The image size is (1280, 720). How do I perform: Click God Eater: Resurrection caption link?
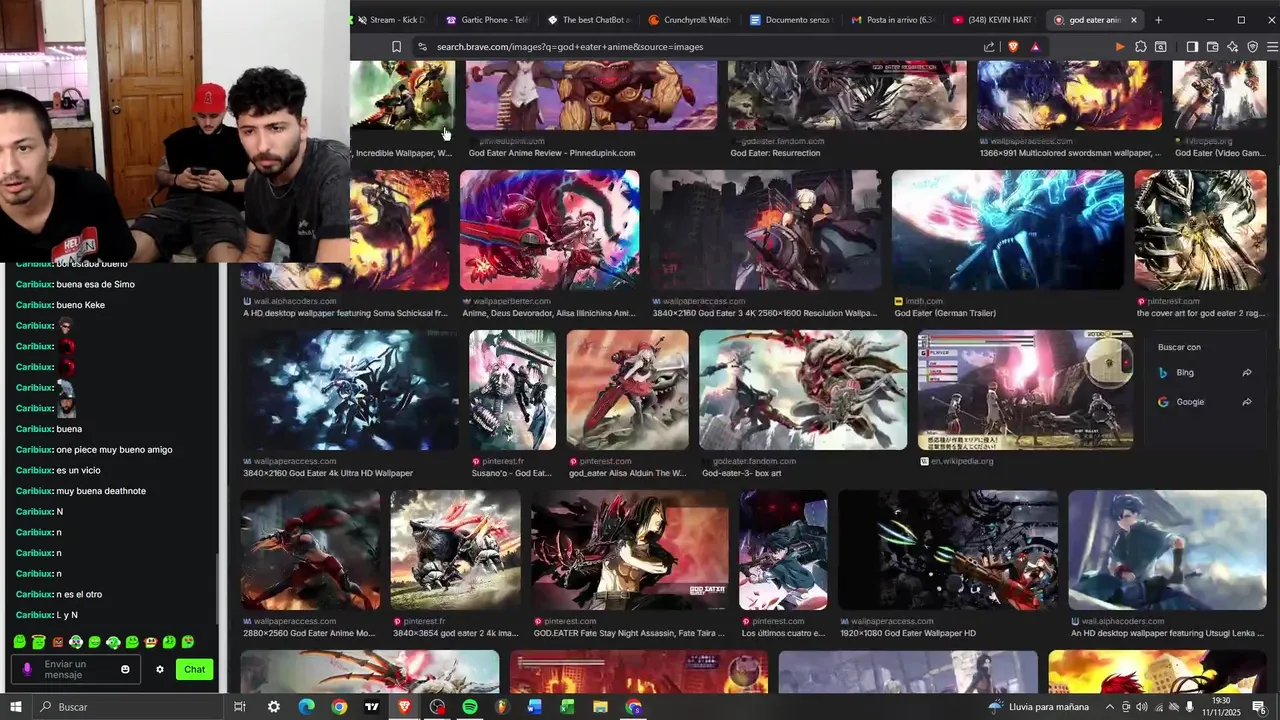[x=775, y=153]
